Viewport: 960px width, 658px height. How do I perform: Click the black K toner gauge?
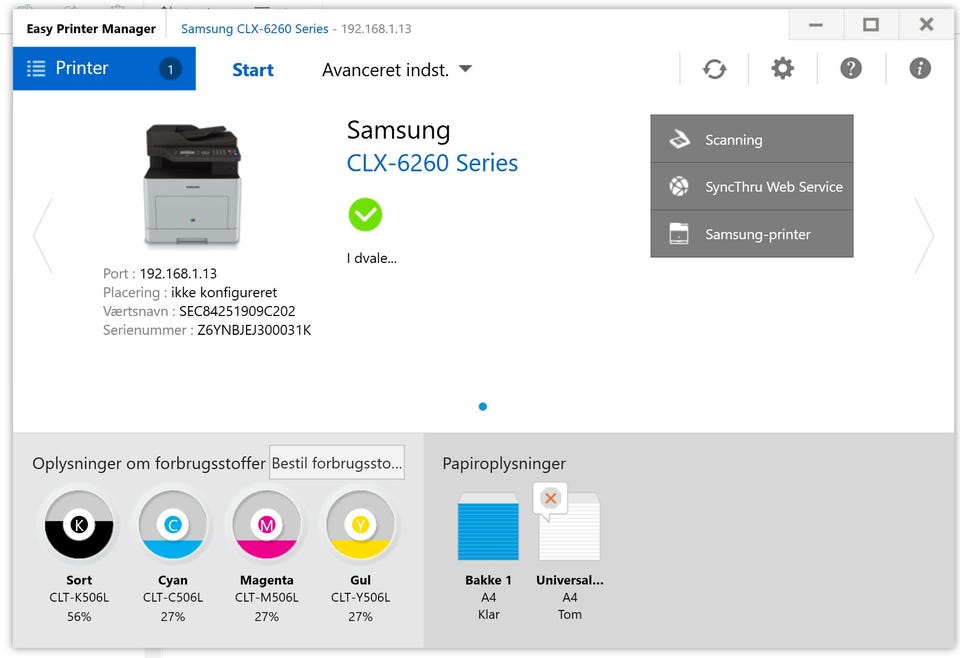coord(79,525)
